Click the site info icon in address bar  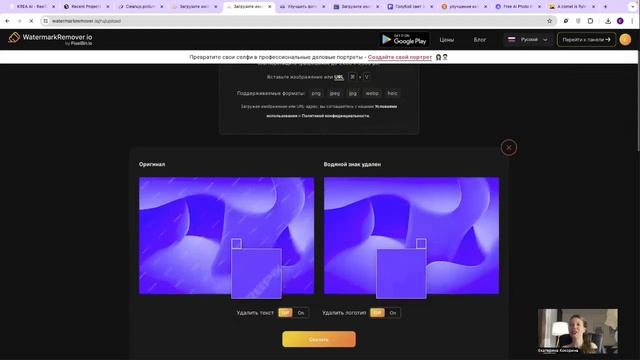coord(46,21)
